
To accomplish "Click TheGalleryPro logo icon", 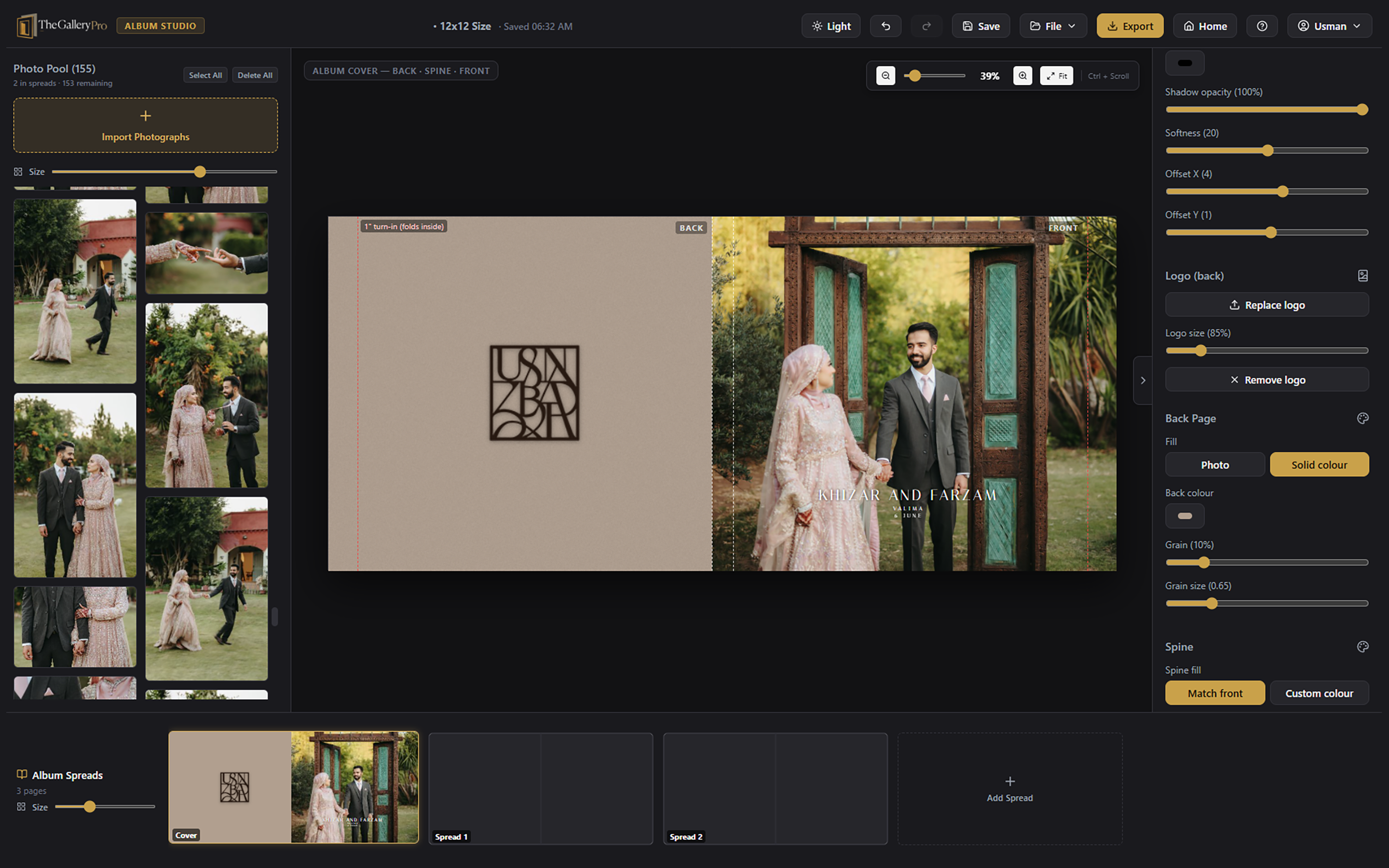I will [x=26, y=26].
